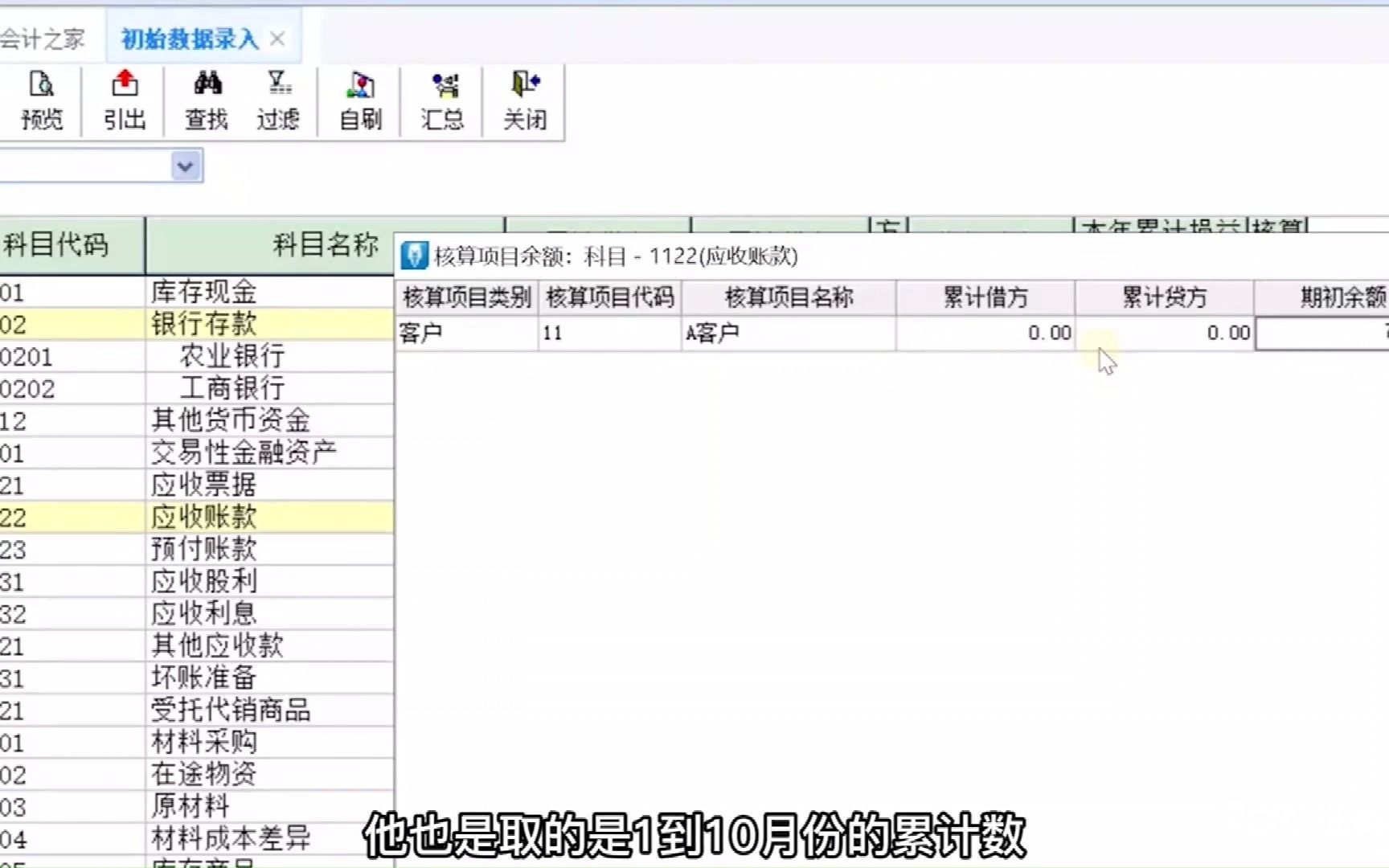Close the 初始数据录入 tab

click(x=277, y=39)
